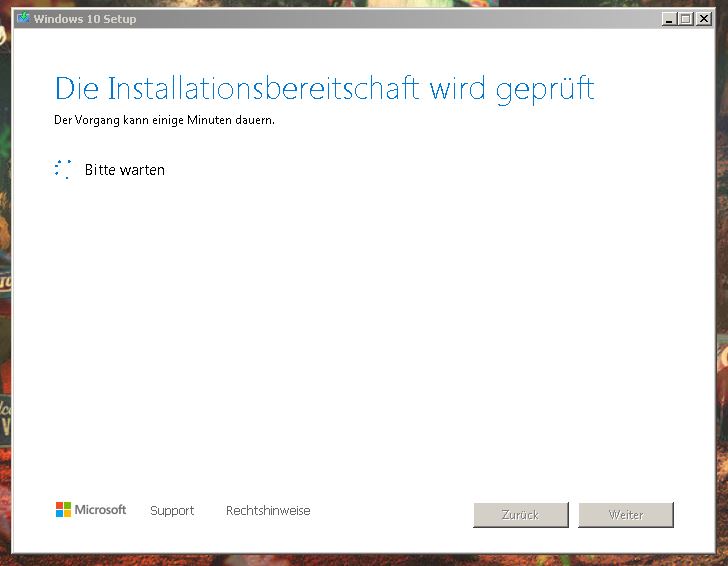Close the Windows 10 Setup window
This screenshot has width=728, height=566.
[704, 19]
